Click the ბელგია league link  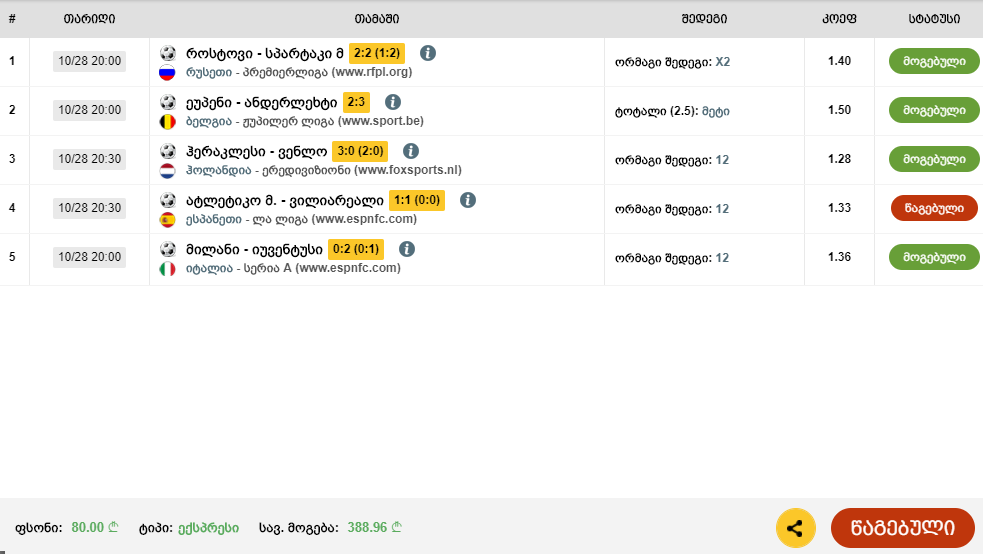pos(209,121)
